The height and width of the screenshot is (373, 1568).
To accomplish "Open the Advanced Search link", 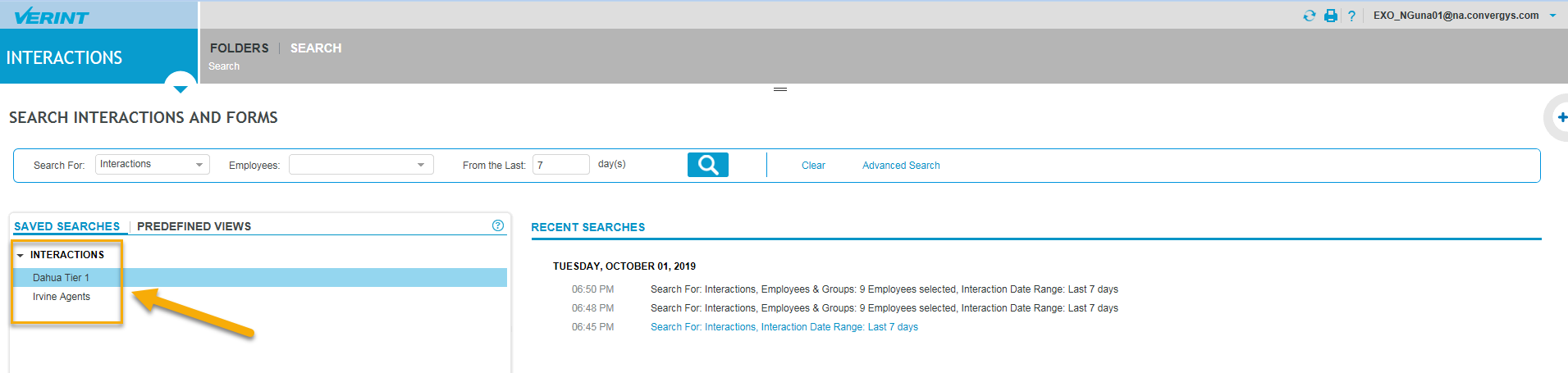I will click(901, 166).
